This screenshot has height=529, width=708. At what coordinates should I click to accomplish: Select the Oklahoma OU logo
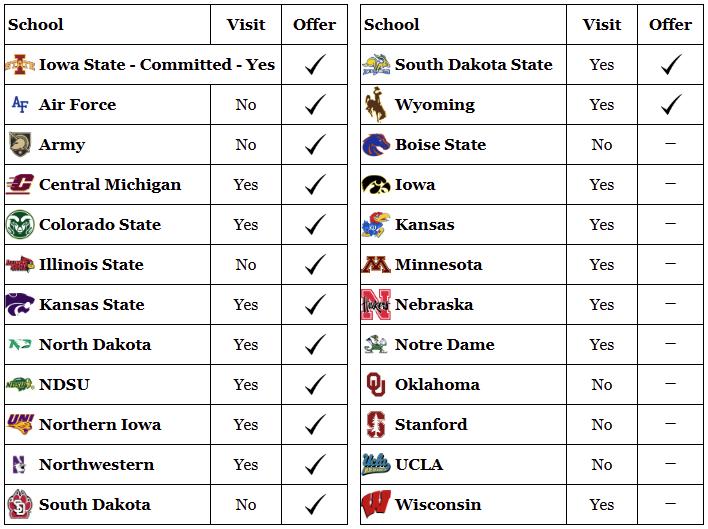tap(376, 384)
